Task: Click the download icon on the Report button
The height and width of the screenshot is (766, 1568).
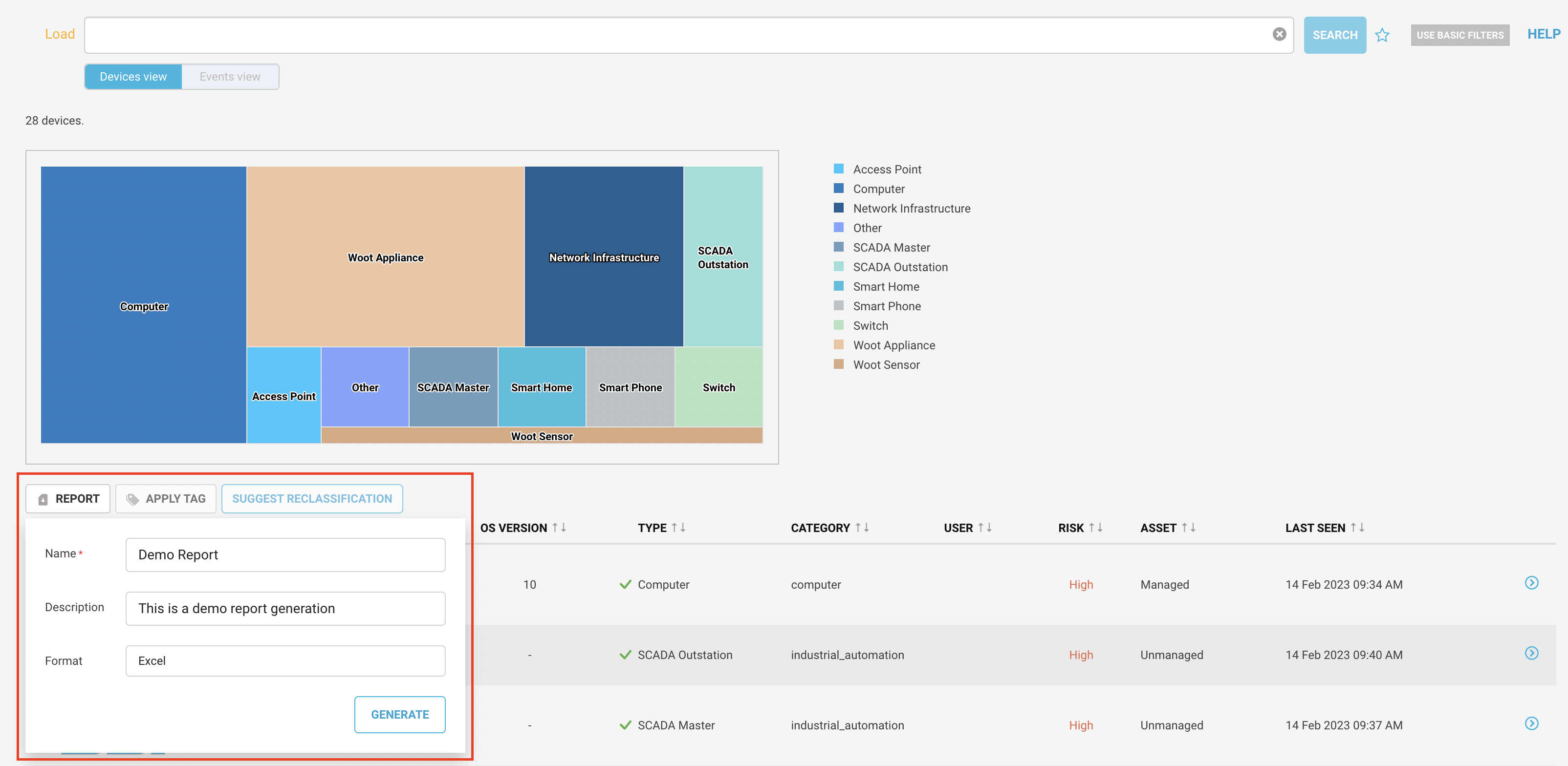Action: tap(43, 498)
